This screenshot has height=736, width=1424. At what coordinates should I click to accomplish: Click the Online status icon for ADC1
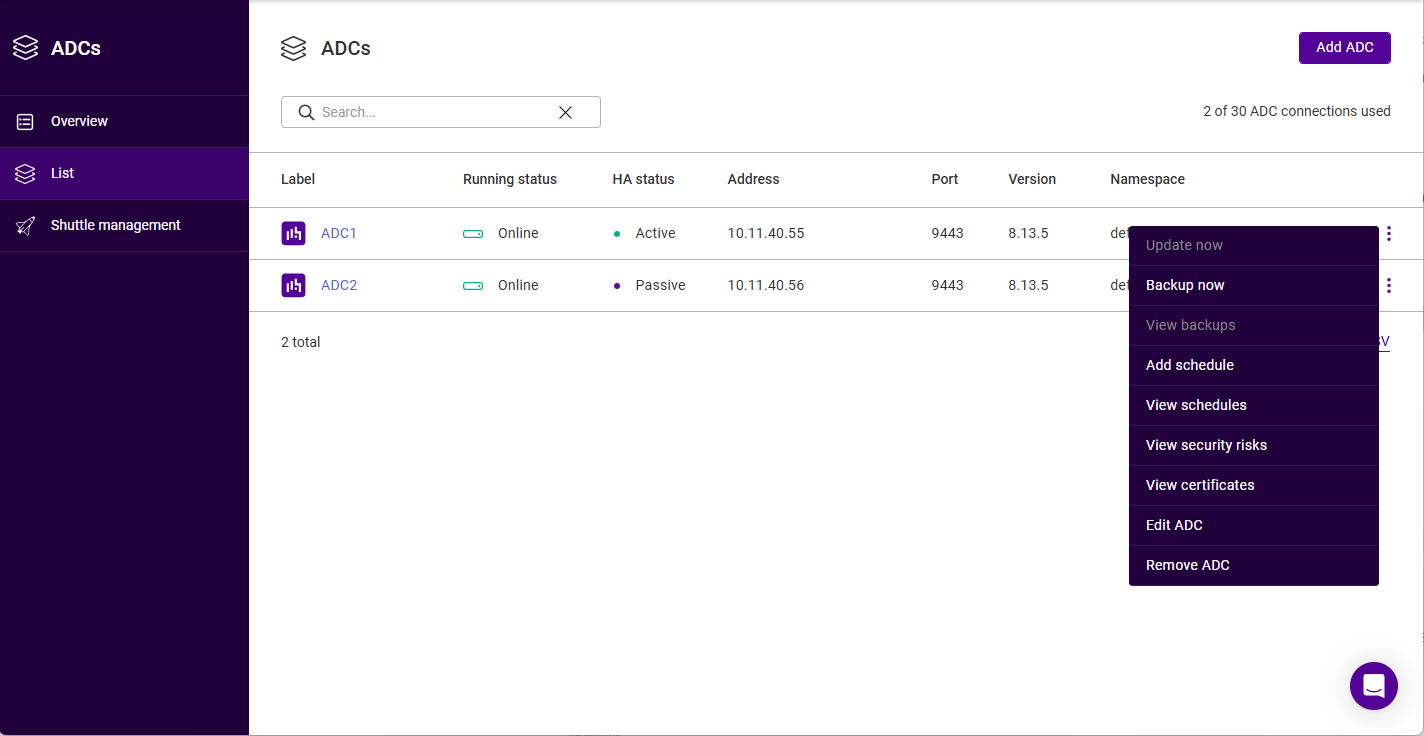(473, 233)
